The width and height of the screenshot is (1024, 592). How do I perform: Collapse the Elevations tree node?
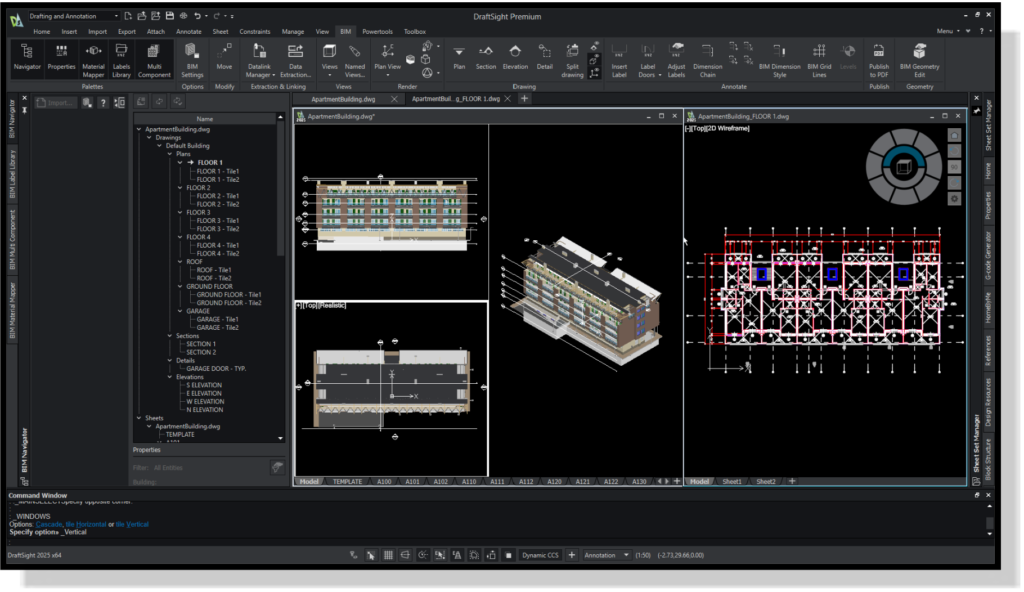[x=170, y=377]
